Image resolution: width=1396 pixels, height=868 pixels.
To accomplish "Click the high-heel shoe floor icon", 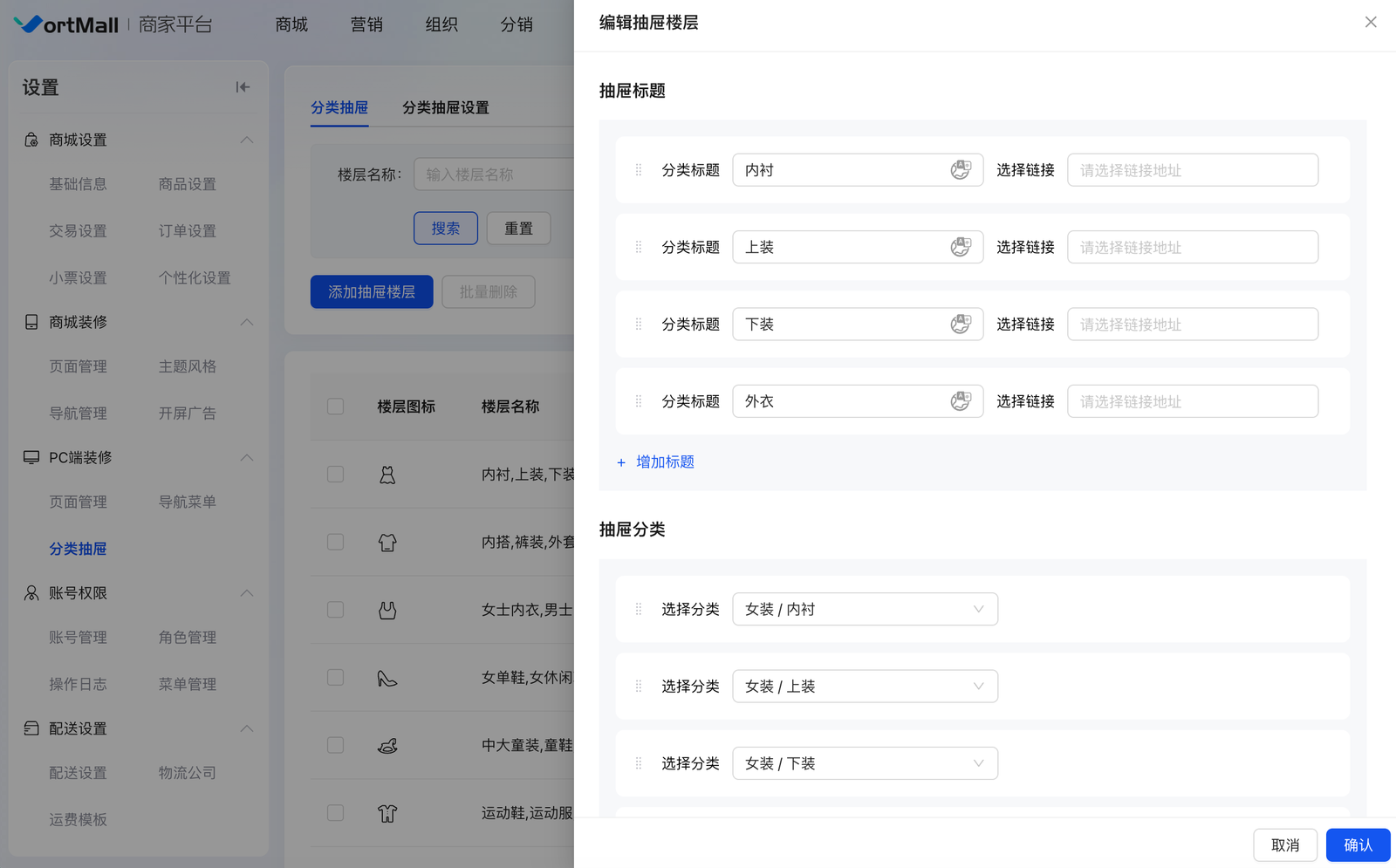I will point(387,678).
